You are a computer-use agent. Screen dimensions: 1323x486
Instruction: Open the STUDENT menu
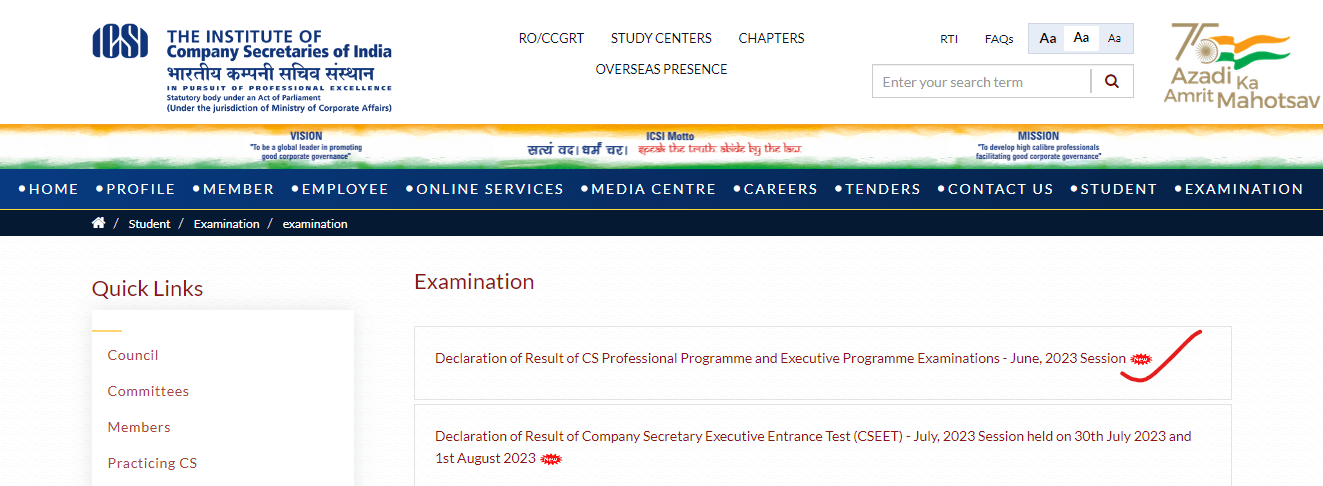[x=1114, y=189]
